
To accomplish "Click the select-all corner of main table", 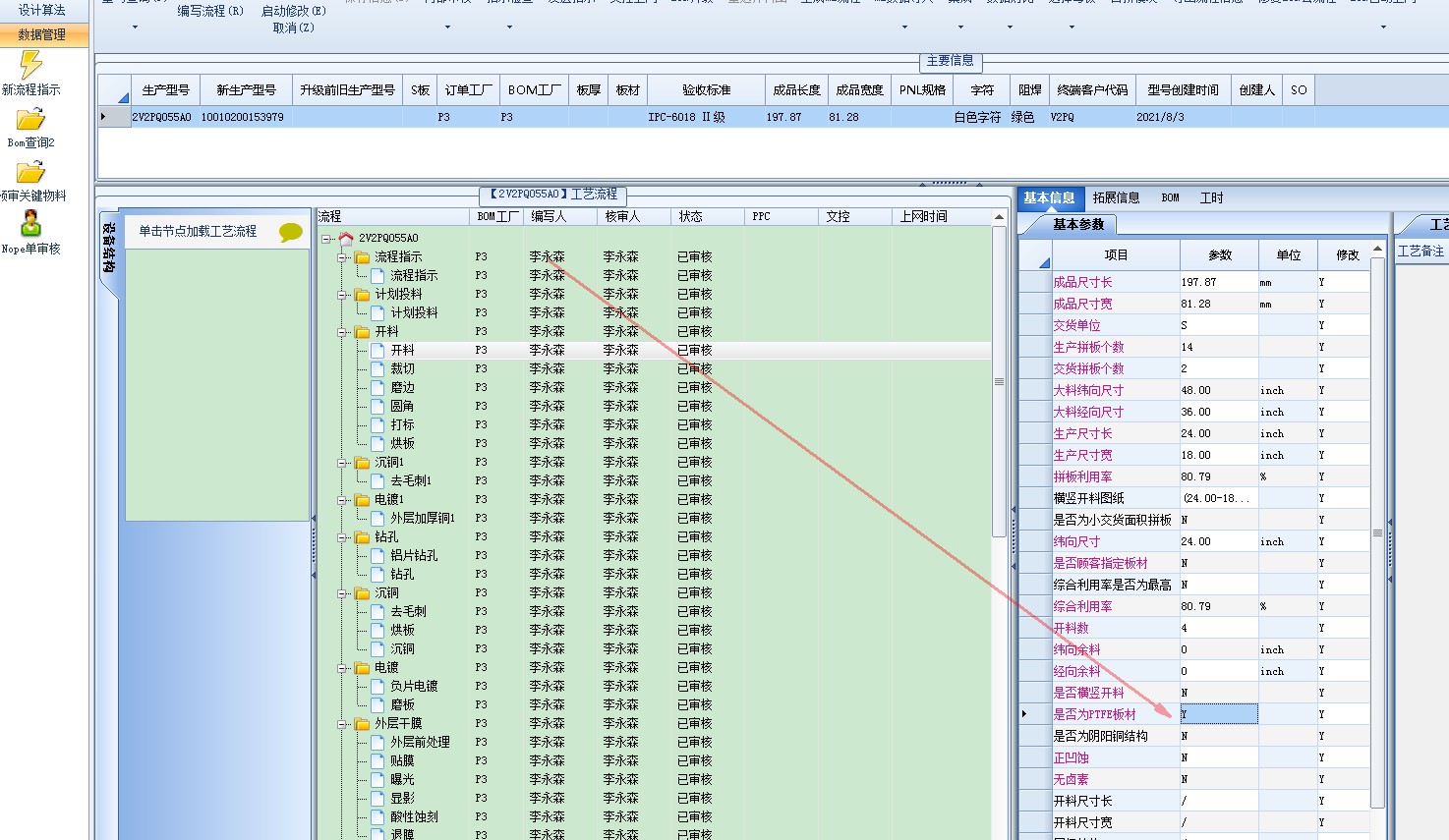I will pos(114,89).
